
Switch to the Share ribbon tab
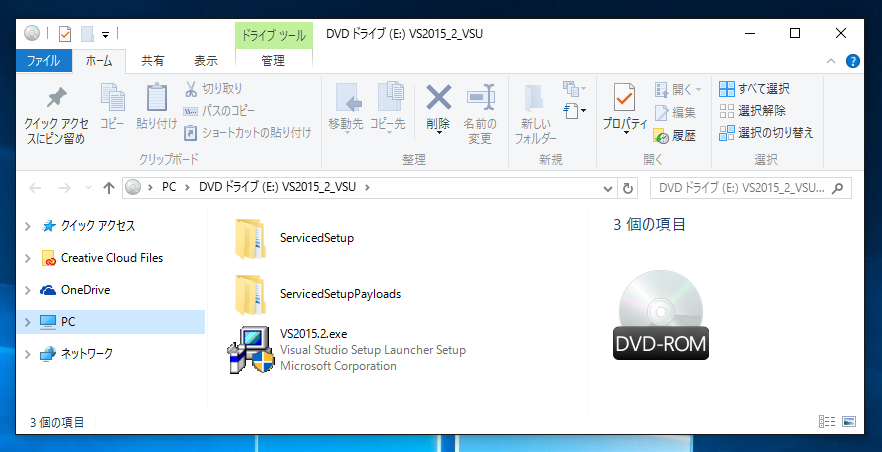point(152,61)
